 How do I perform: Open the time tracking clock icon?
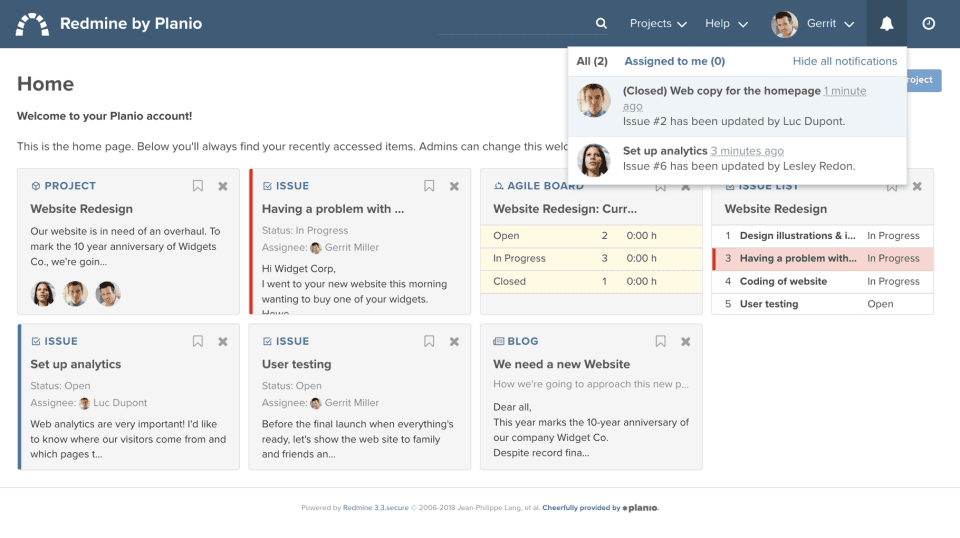(x=929, y=24)
